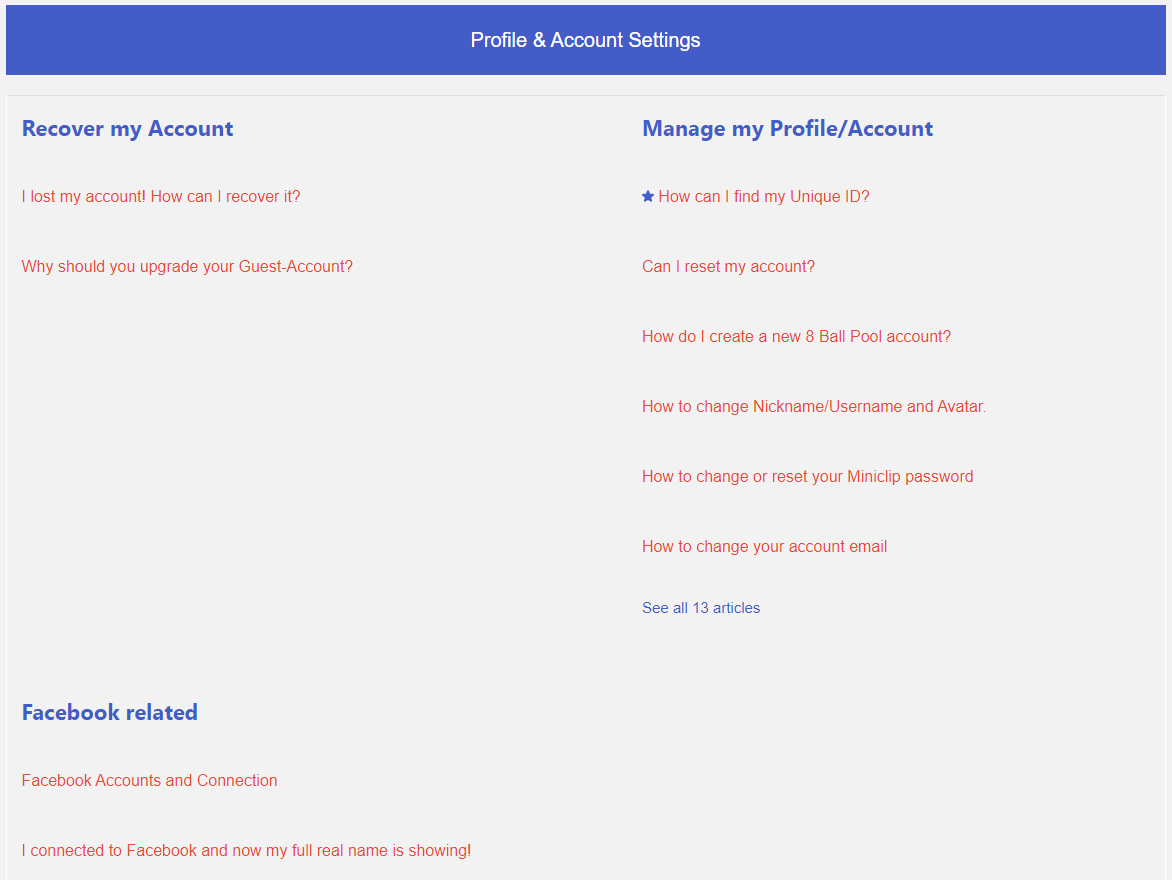The height and width of the screenshot is (880, 1172).
Task: Open 'How to change your account email'
Action: tap(764, 547)
